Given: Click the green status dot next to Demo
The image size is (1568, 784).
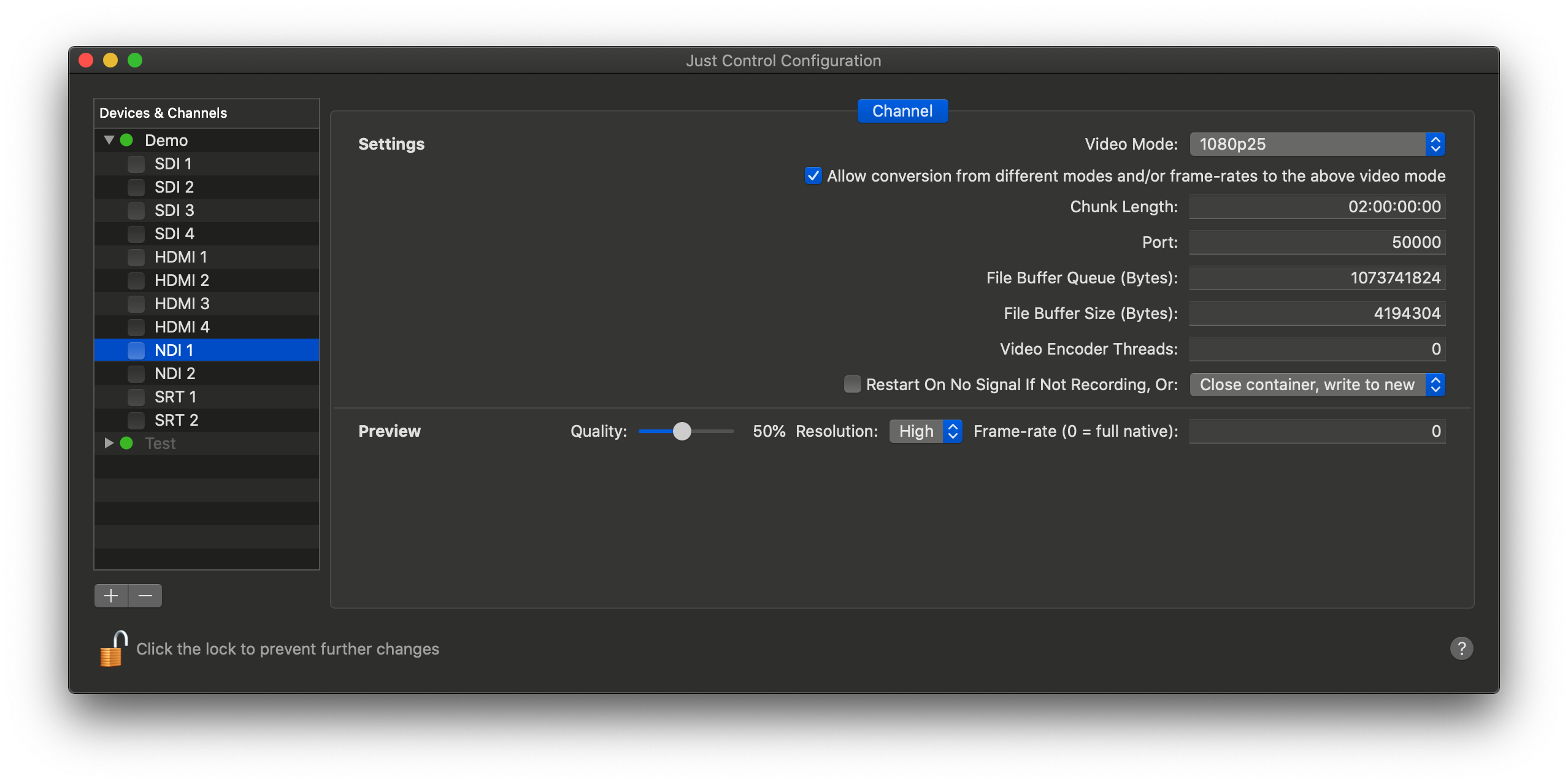Looking at the screenshot, I should click(126, 140).
